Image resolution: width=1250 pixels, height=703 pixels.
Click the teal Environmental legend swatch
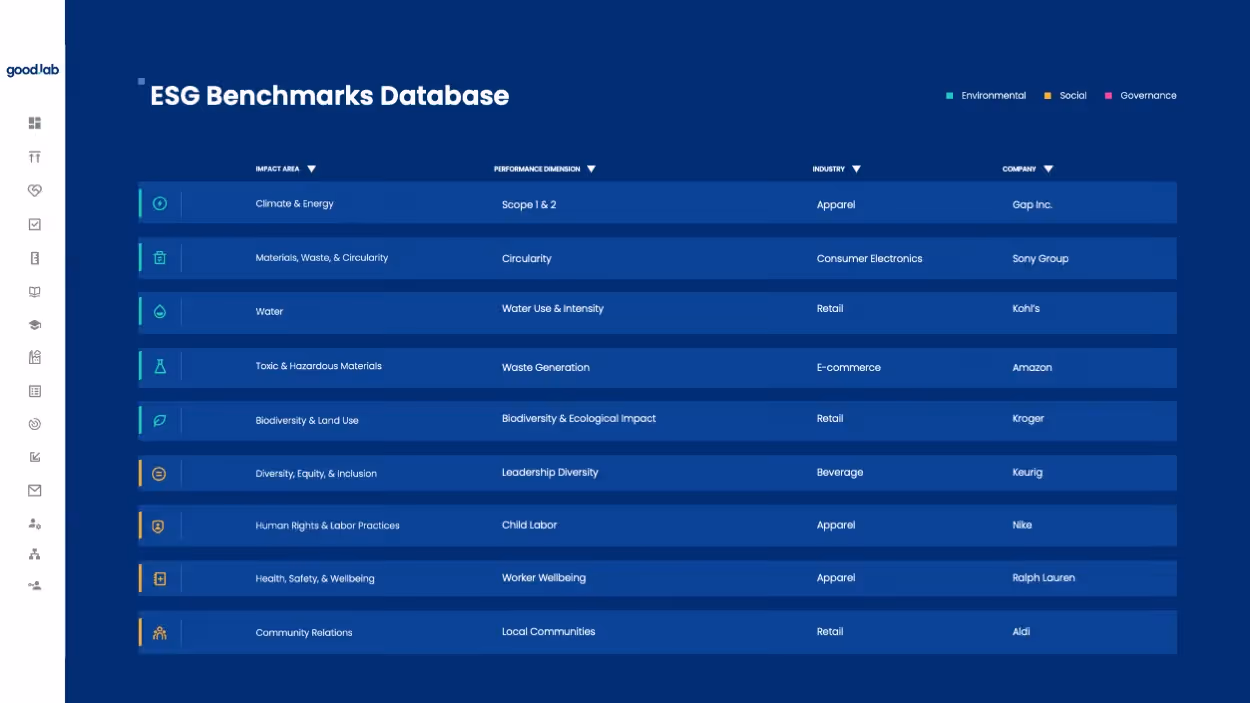click(x=949, y=96)
